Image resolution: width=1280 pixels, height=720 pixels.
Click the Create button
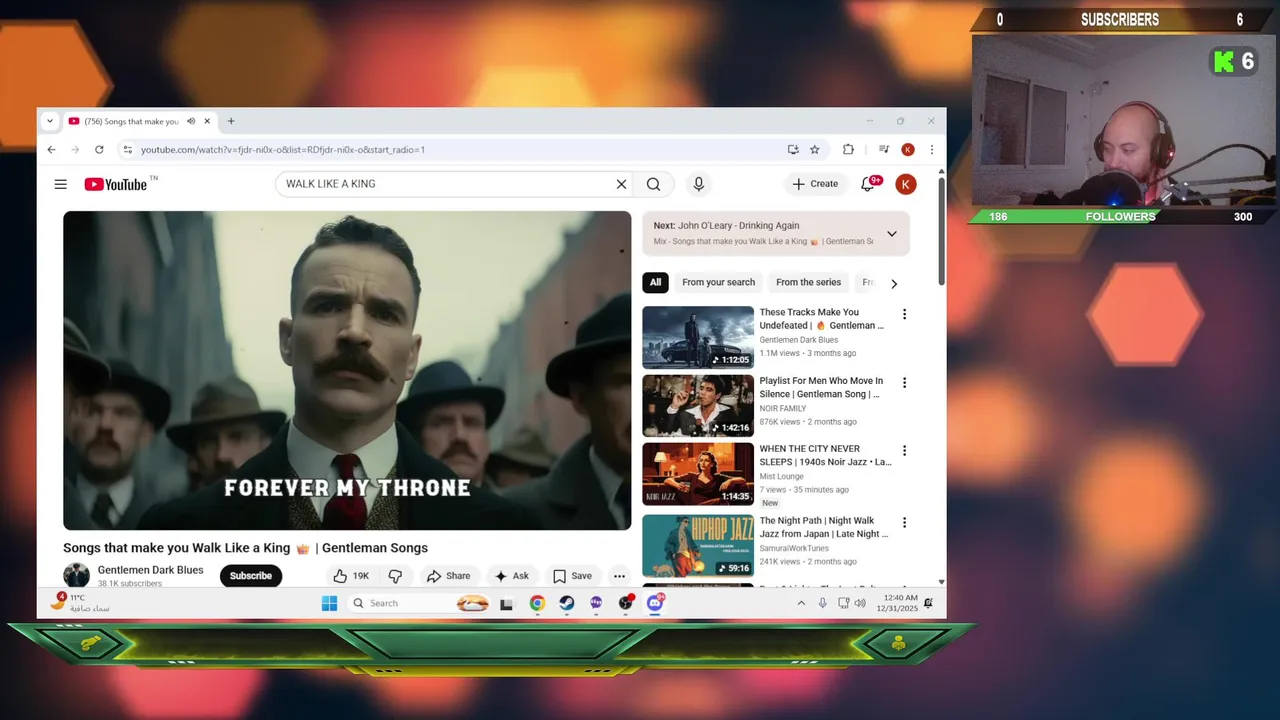[815, 184]
